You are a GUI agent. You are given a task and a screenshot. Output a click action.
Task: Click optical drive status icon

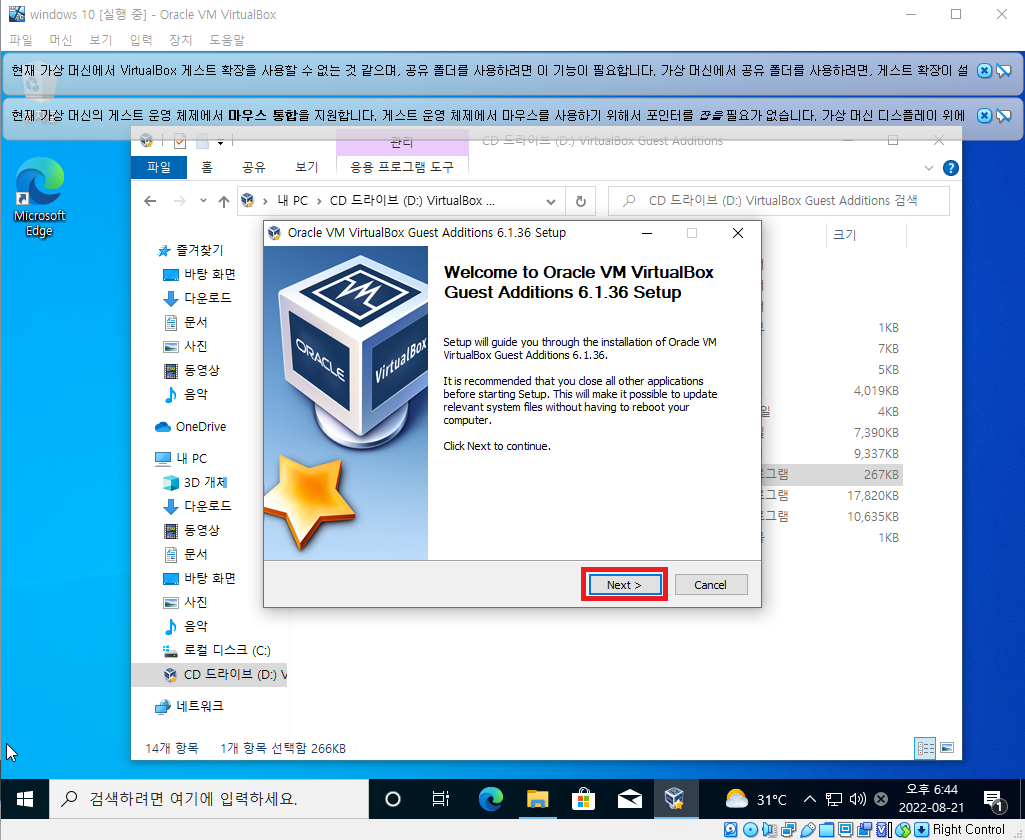[750, 830]
